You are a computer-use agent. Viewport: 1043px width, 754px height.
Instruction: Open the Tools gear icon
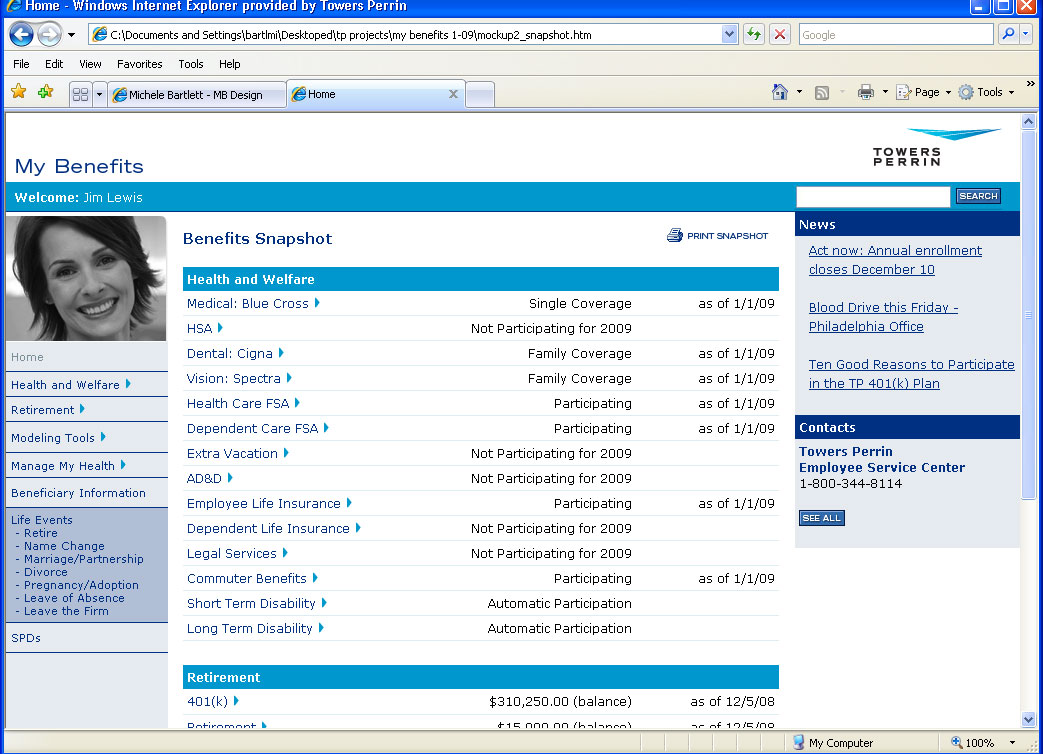(x=966, y=92)
